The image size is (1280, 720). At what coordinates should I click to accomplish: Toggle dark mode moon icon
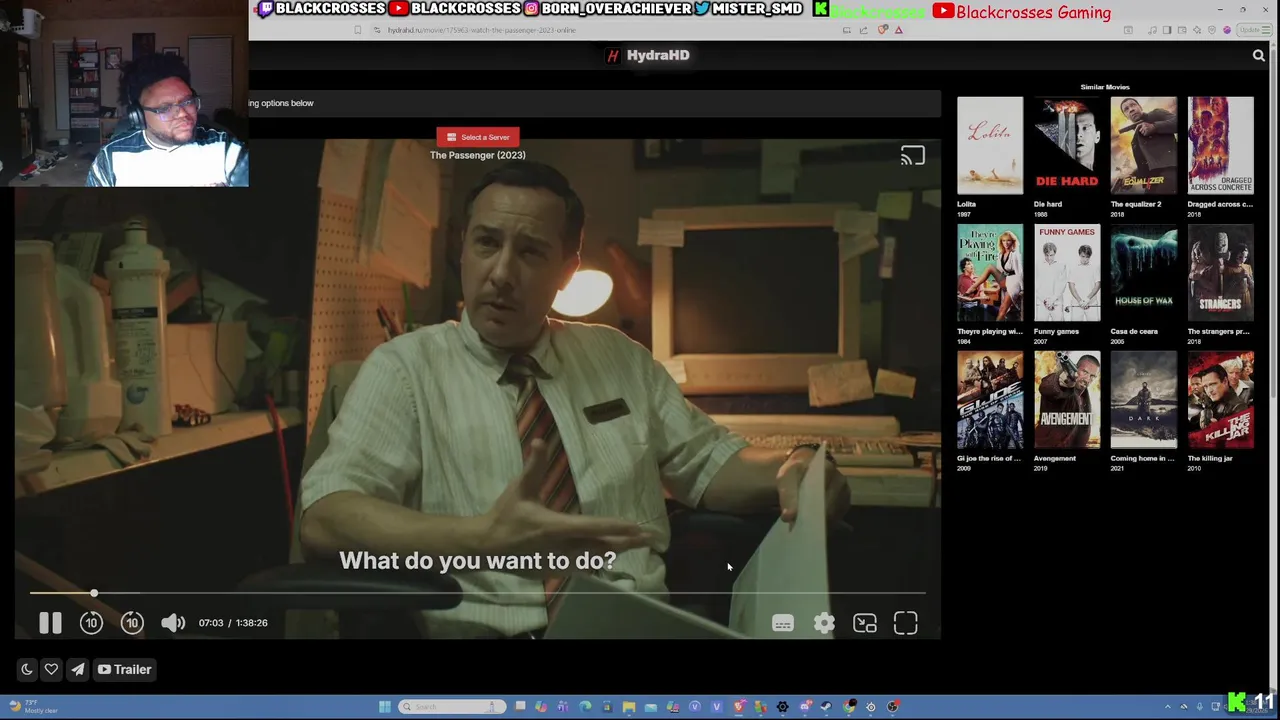pos(27,670)
